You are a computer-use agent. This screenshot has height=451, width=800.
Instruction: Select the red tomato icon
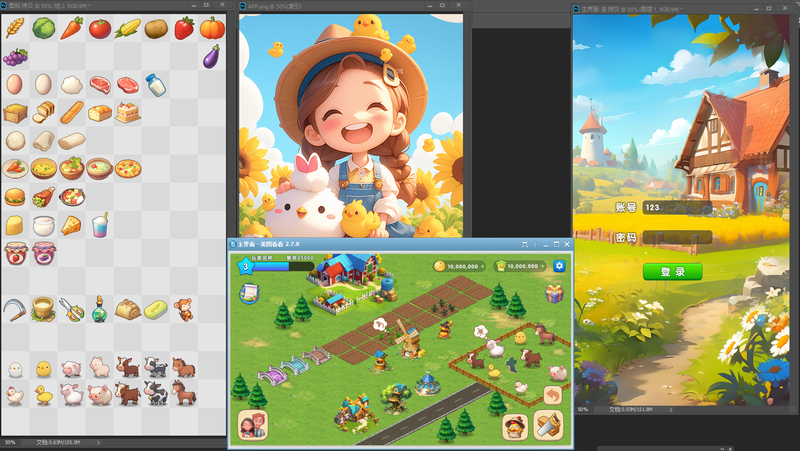(x=100, y=29)
